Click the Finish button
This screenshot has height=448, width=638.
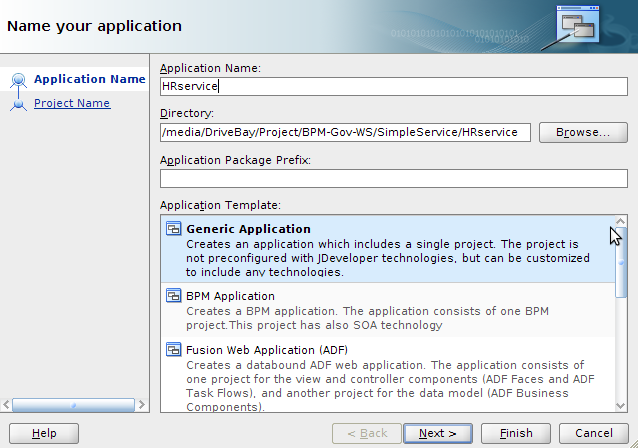click(516, 433)
